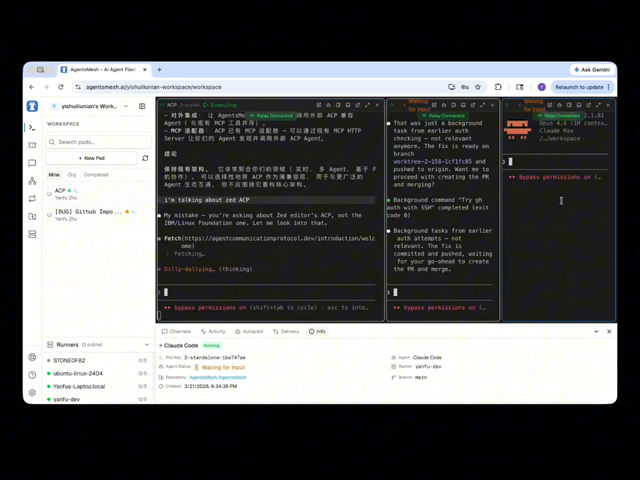Close the ACP terminal pane

coord(377,105)
